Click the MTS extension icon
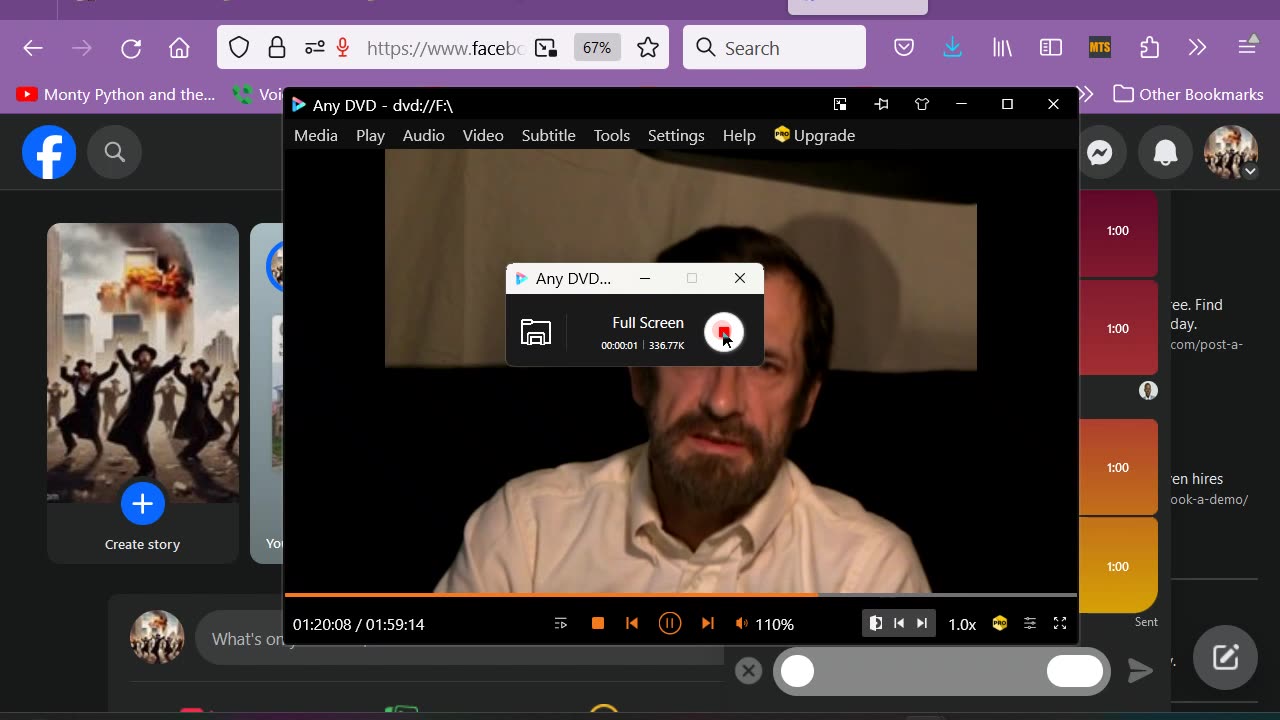 point(1100,47)
